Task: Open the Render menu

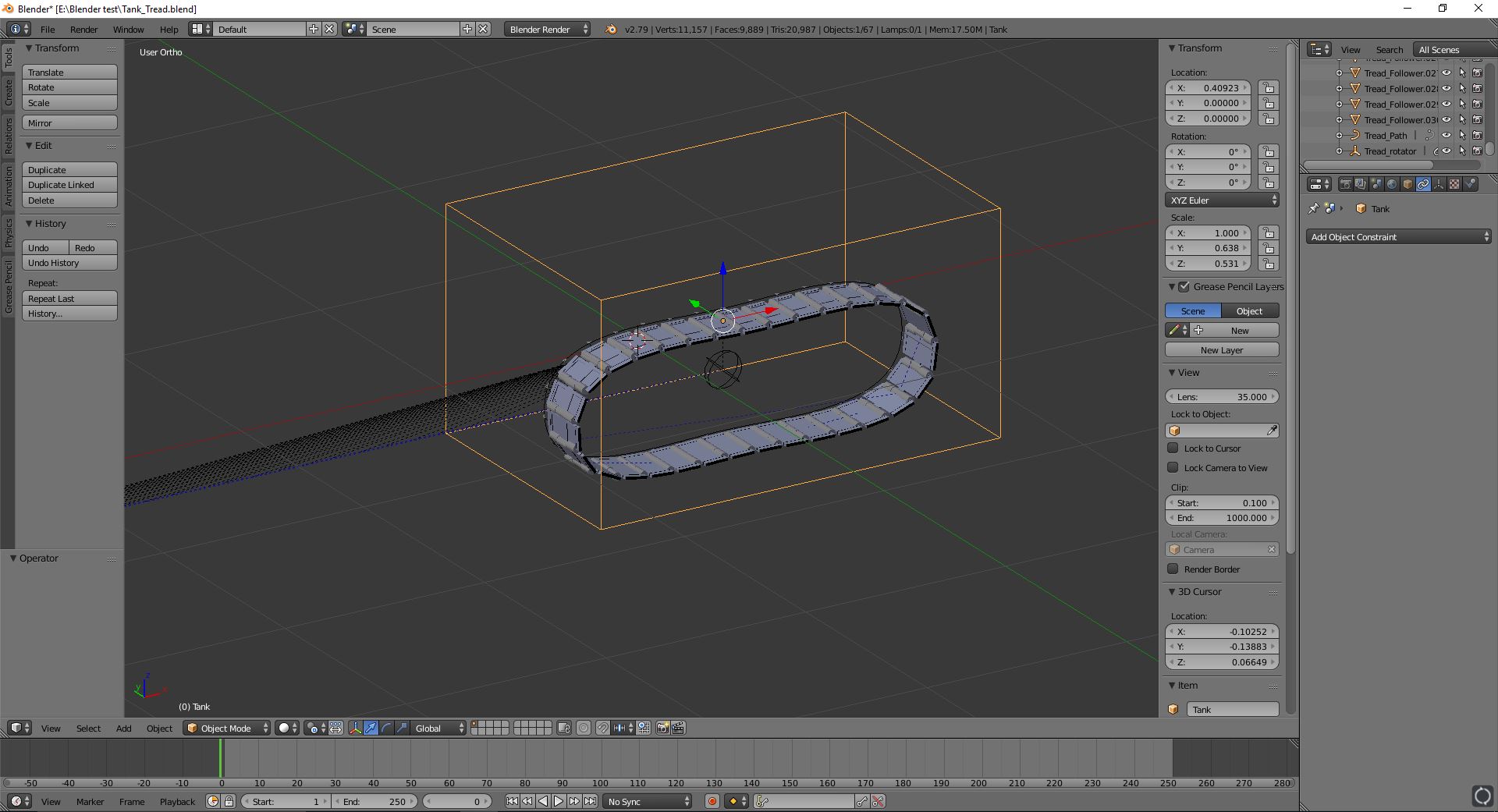Action: [x=83, y=29]
